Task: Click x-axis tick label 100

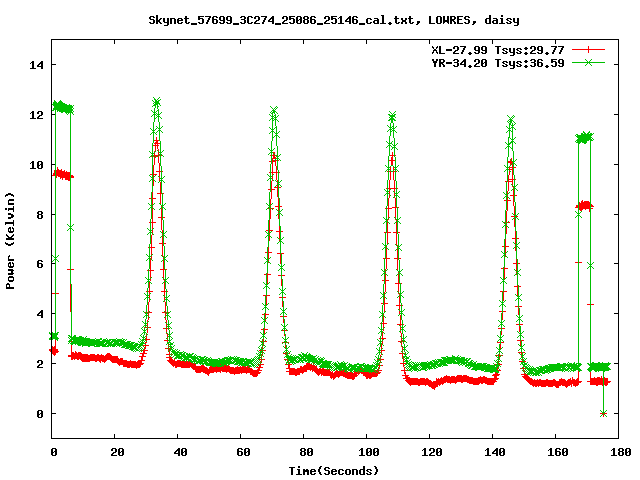Action: click(x=369, y=452)
